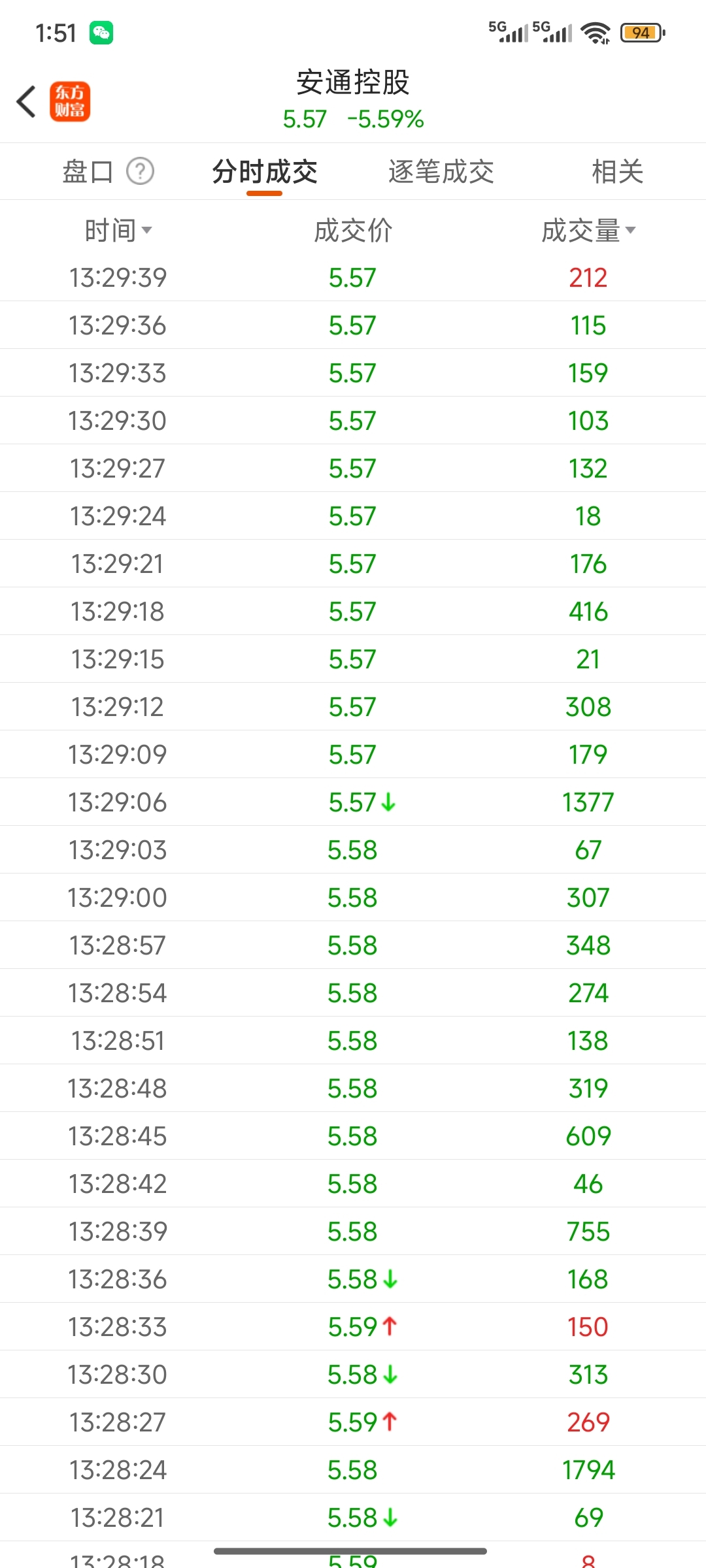706x1568 pixels.
Task: Tap the WeChat notification icon in status bar
Action: [101, 33]
